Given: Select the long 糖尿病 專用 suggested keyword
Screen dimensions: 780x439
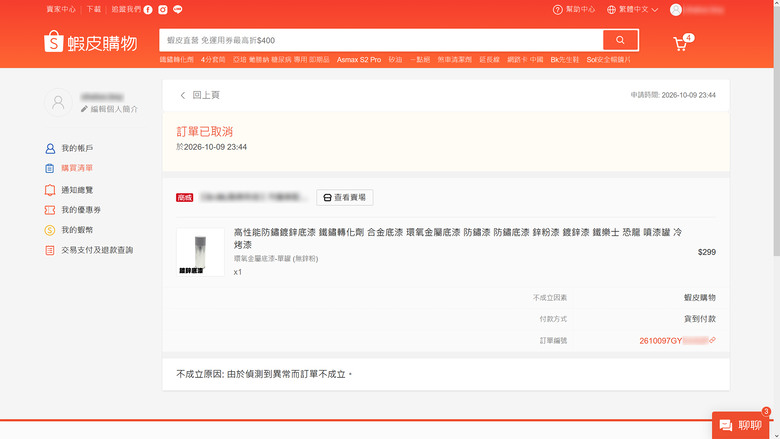Looking at the screenshot, I should point(281,60).
